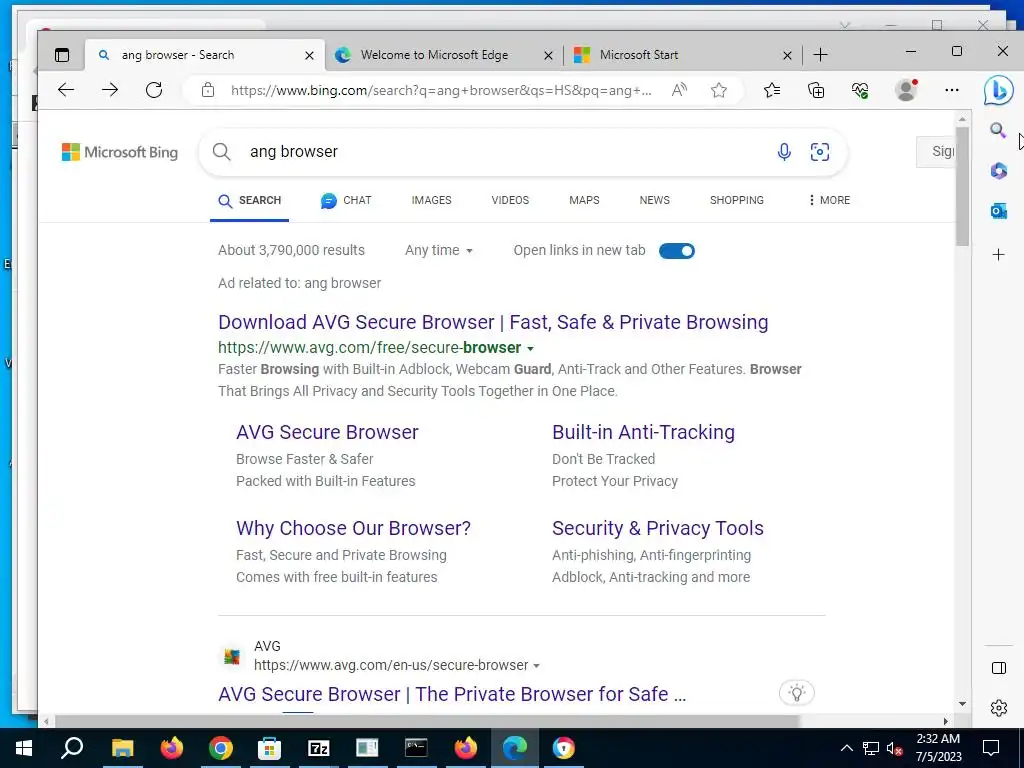Go forward with the arrow button
This screenshot has height=768, width=1024.
[x=110, y=90]
